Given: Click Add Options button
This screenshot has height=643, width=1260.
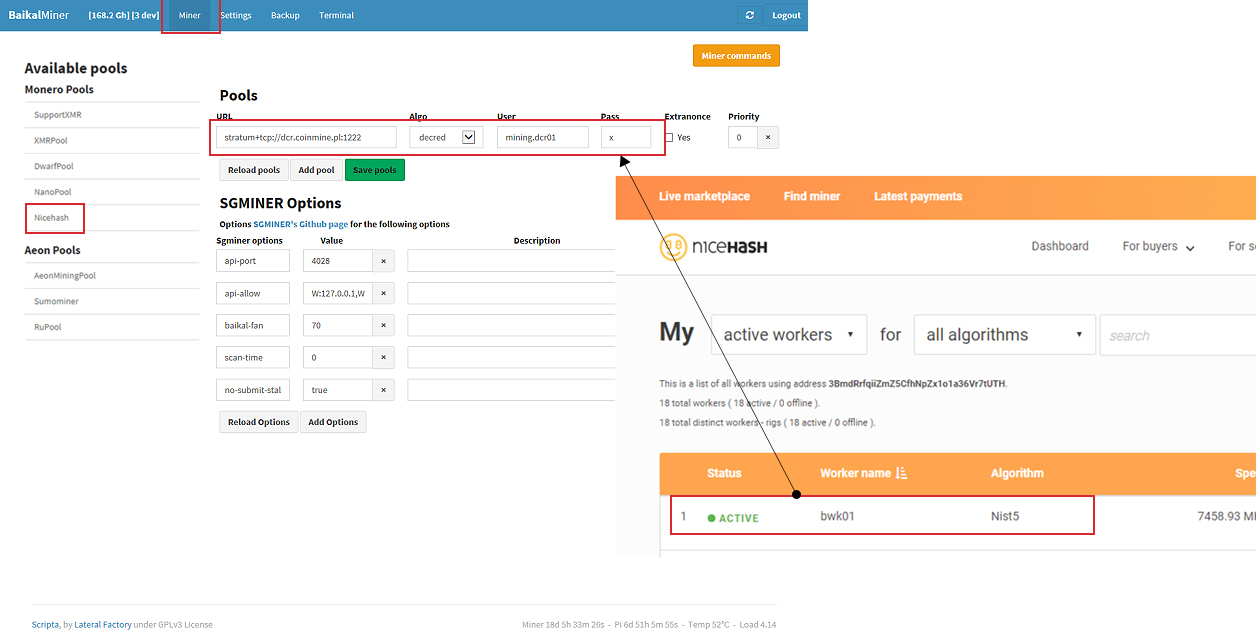Looking at the screenshot, I should tap(333, 422).
